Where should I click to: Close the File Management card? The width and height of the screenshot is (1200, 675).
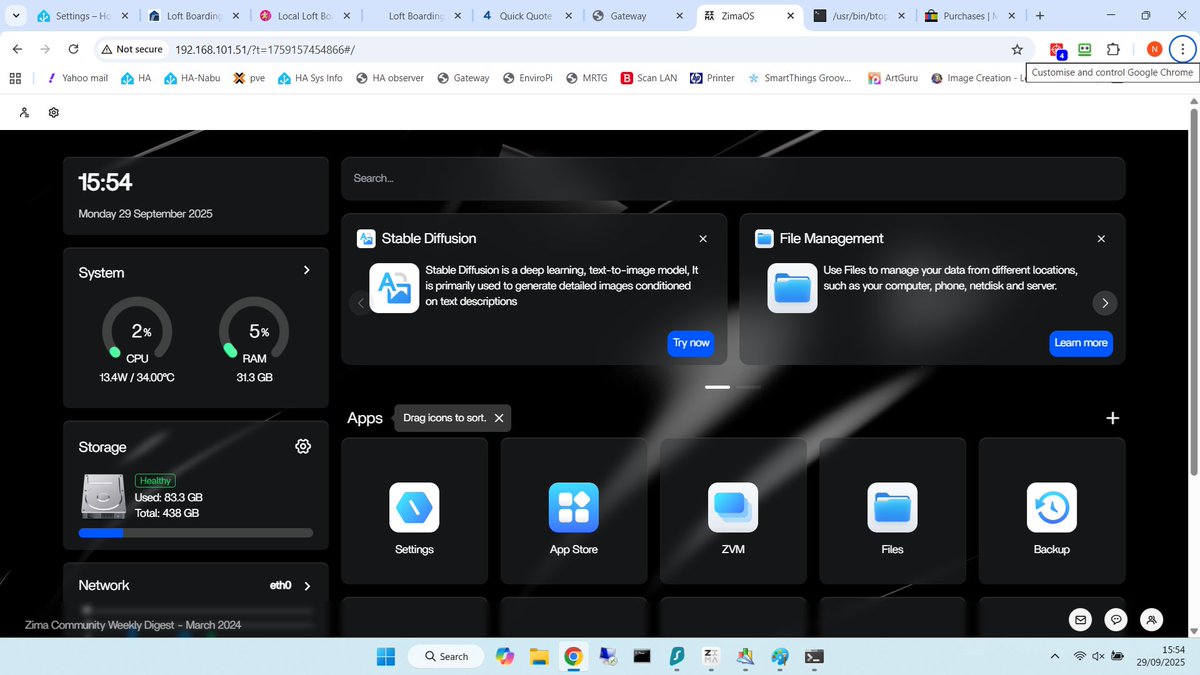(1101, 239)
